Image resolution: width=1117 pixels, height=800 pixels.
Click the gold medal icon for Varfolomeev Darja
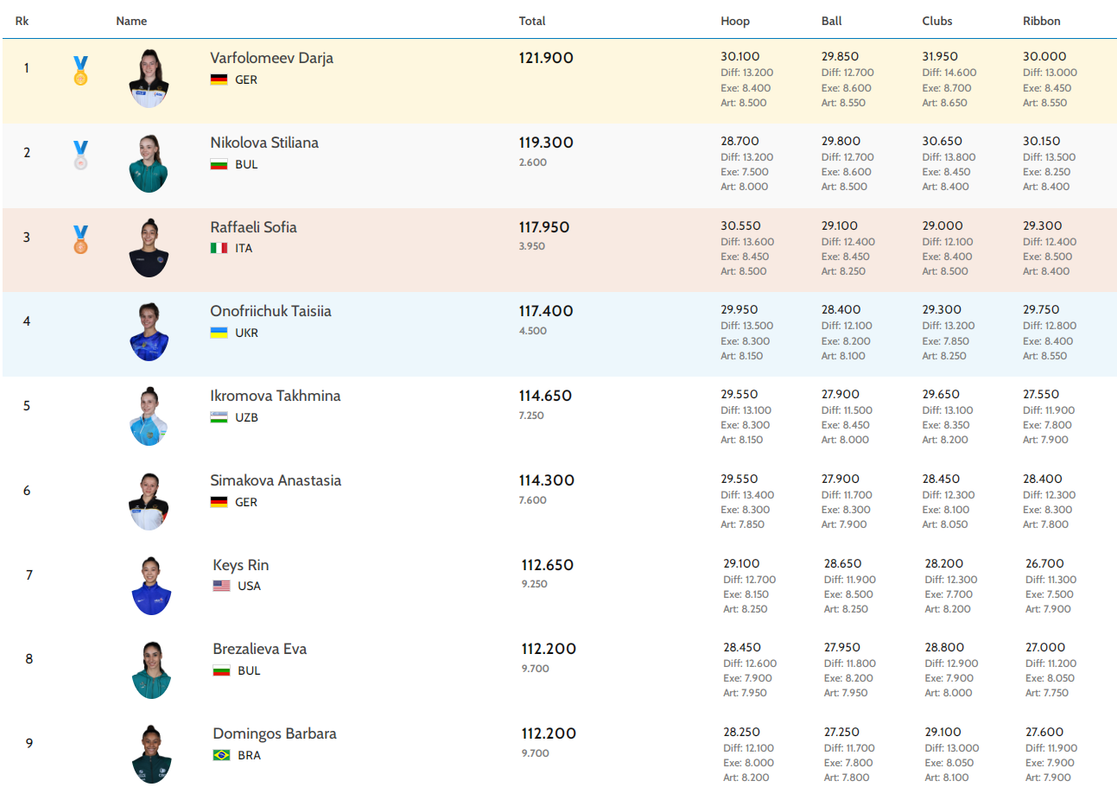80,71
